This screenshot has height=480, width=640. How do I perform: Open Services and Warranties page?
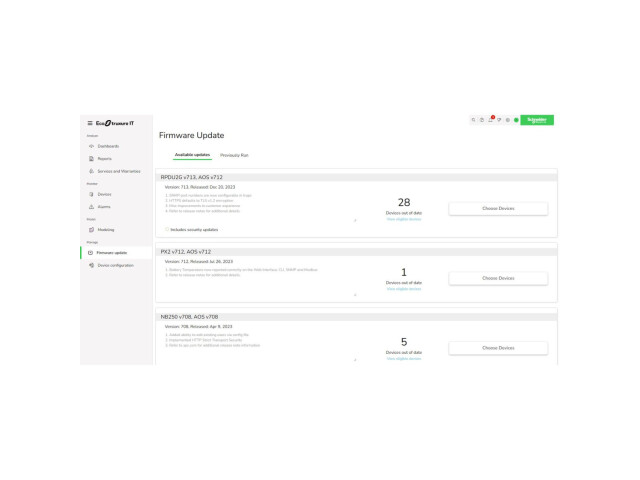click(119, 171)
